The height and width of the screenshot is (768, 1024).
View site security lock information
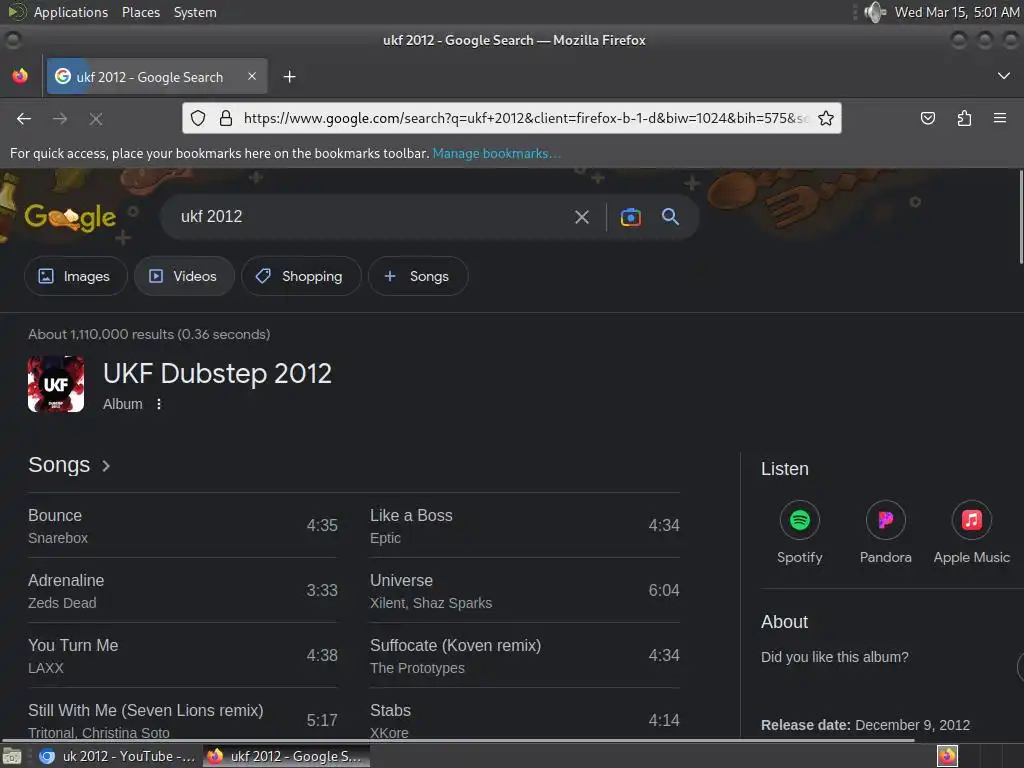pyautogui.click(x=226, y=118)
